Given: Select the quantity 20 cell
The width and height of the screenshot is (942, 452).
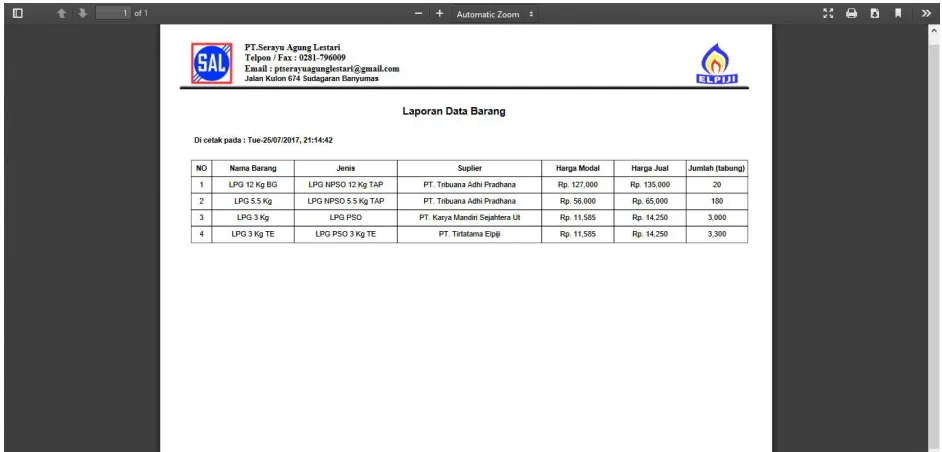Looking at the screenshot, I should [x=717, y=185].
